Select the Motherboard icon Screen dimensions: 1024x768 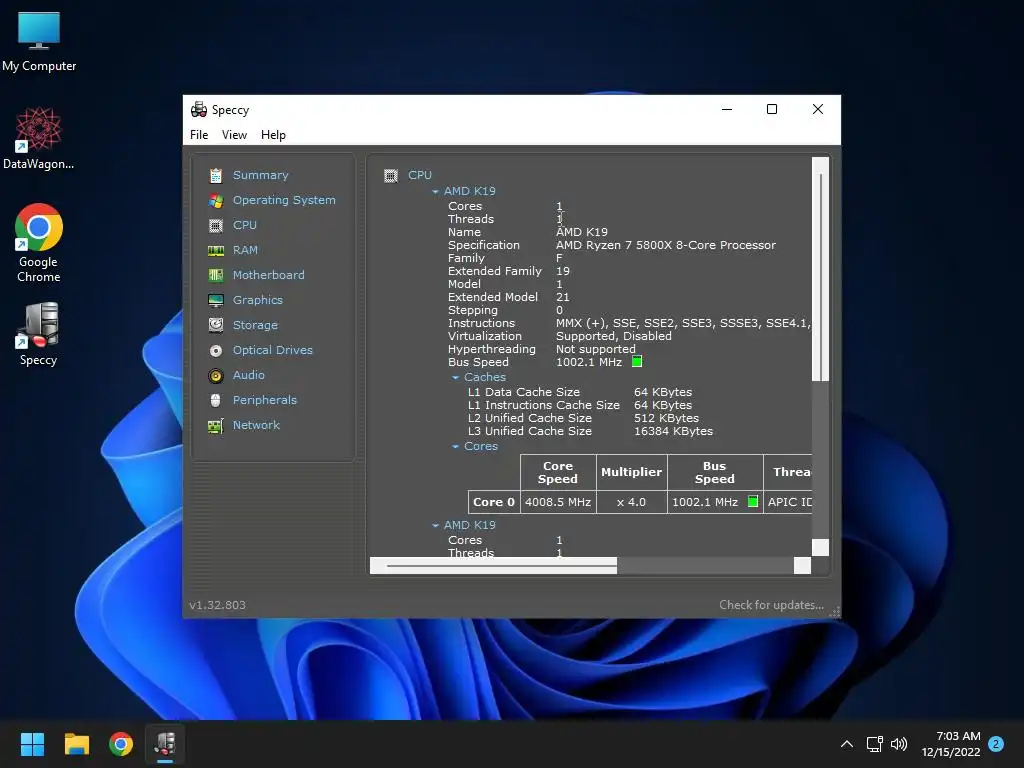[x=216, y=275]
